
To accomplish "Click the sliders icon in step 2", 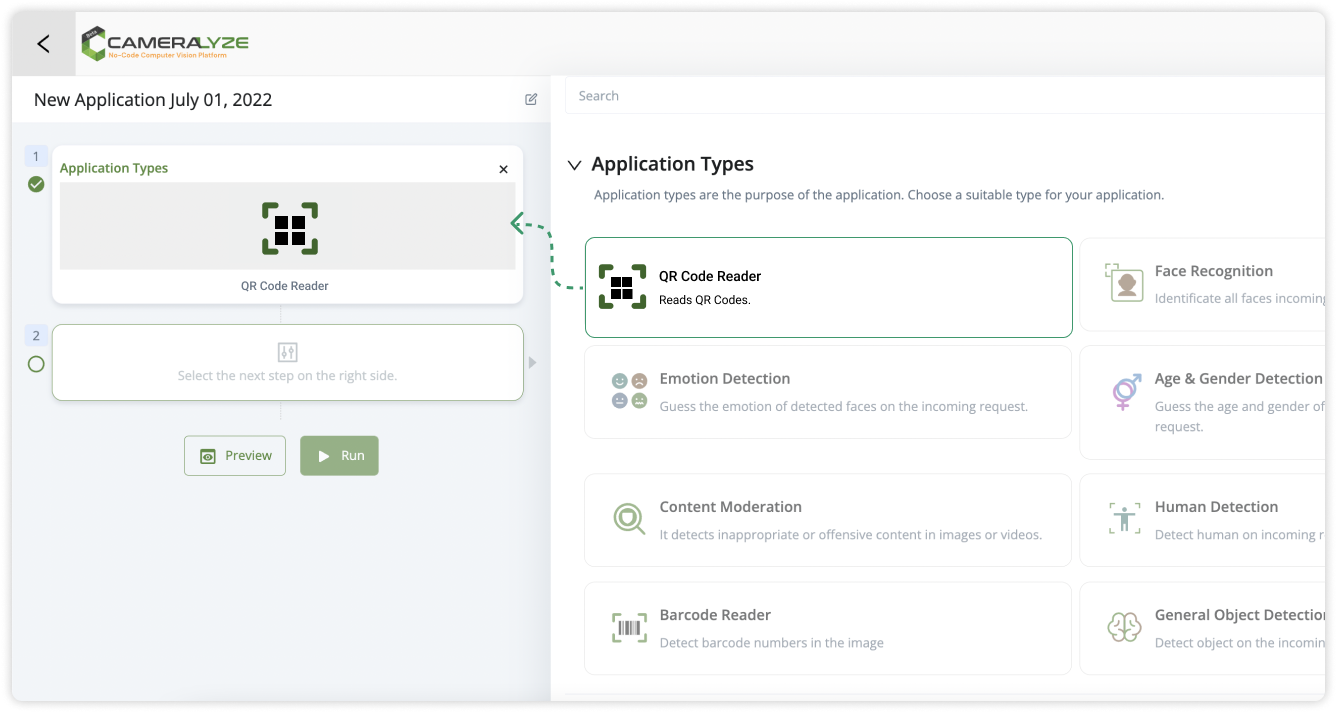I will point(287,352).
